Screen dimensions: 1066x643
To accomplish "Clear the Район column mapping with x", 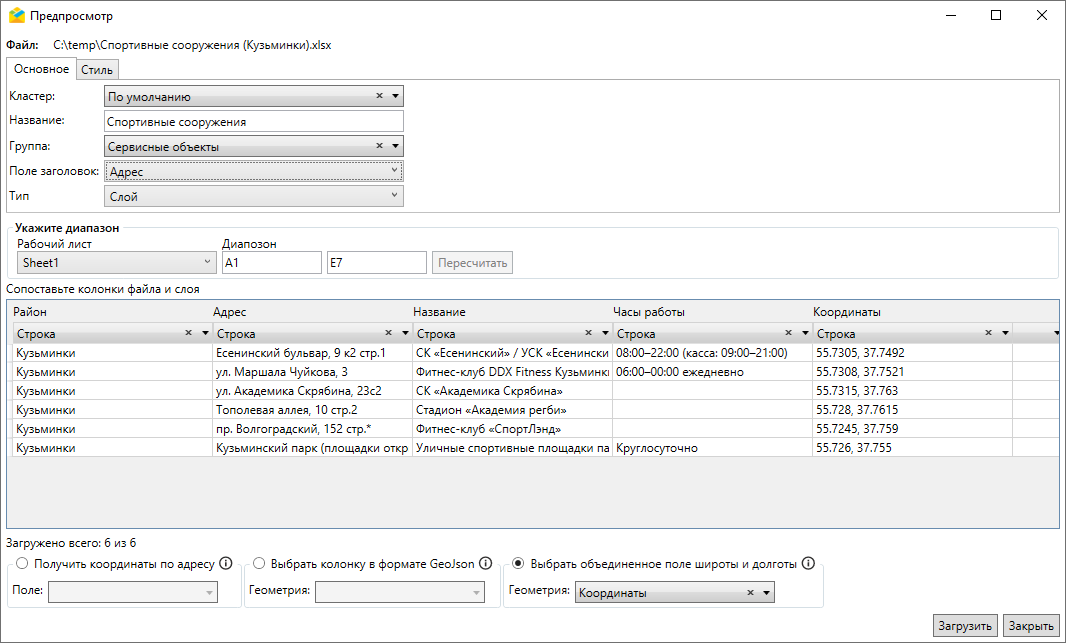I will point(188,333).
